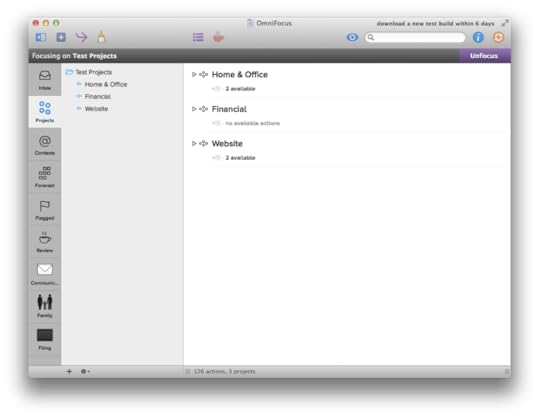
Task: Click the OmniFocus document icon in title bar
Action: [250, 23]
